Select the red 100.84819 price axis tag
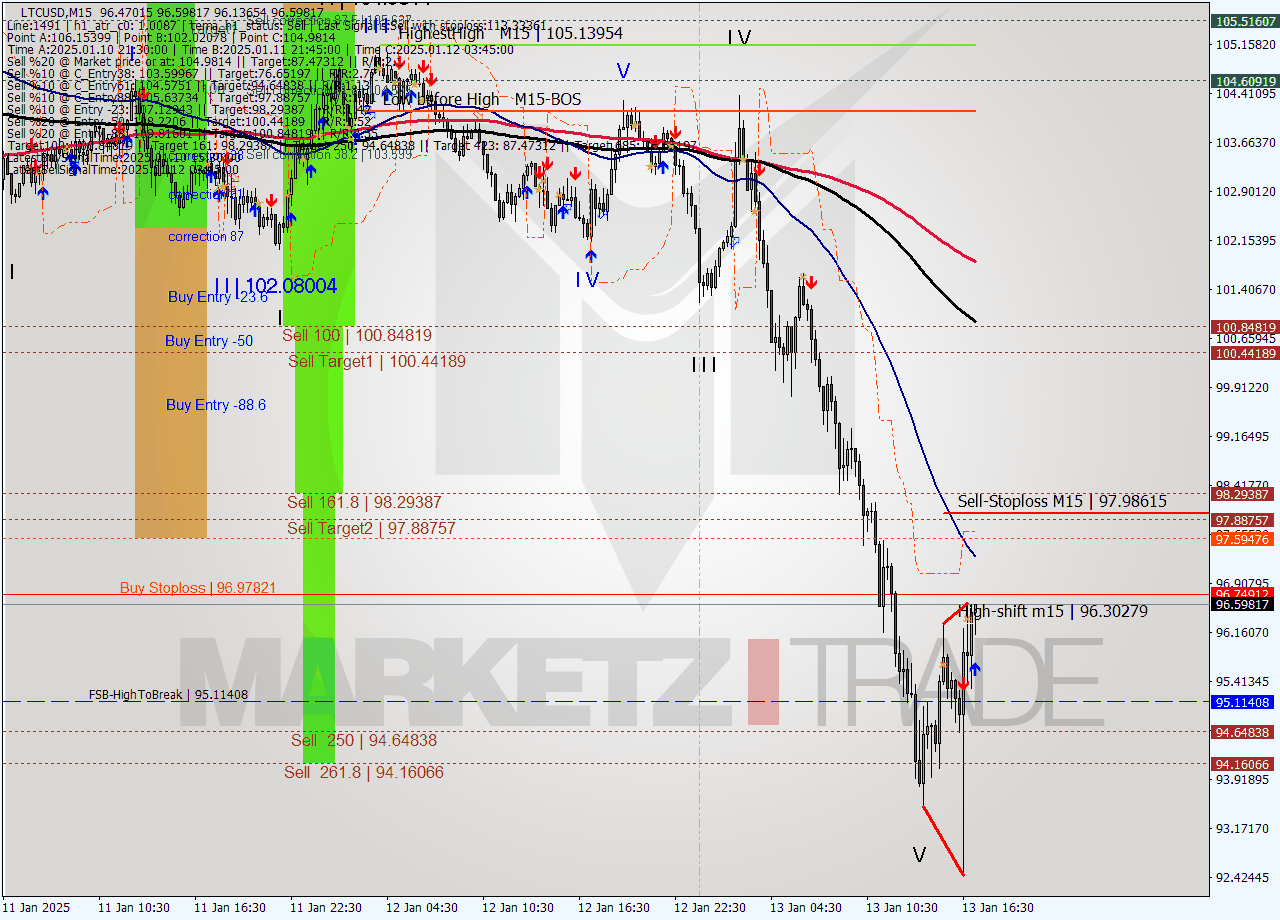This screenshot has width=1280, height=920. click(1245, 327)
